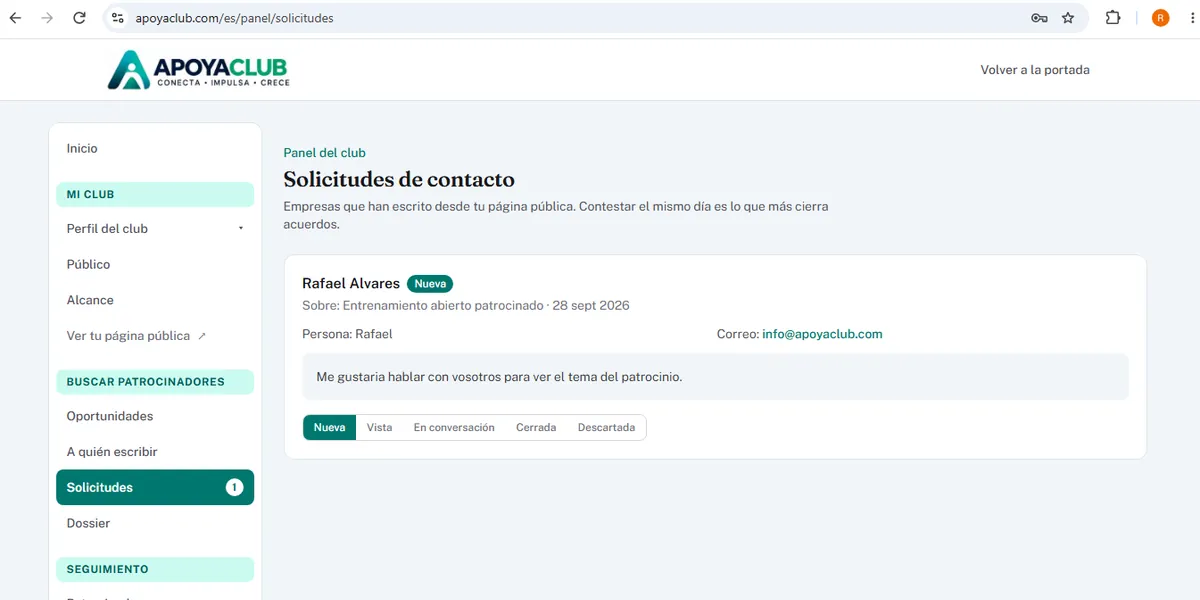
Task: Open the Público sidebar item
Action: (x=155, y=265)
